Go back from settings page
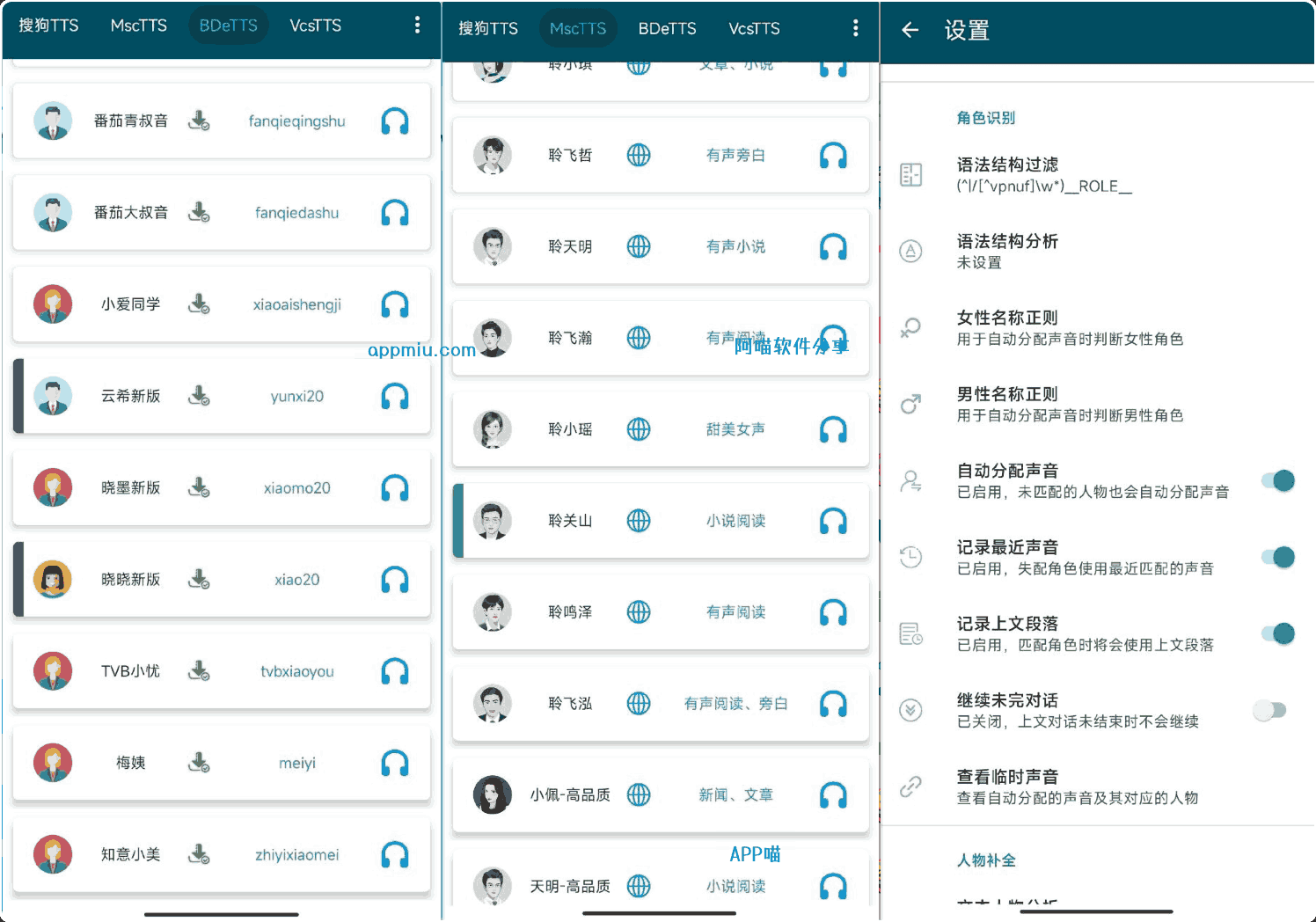This screenshot has width=1316, height=922. coord(910,31)
